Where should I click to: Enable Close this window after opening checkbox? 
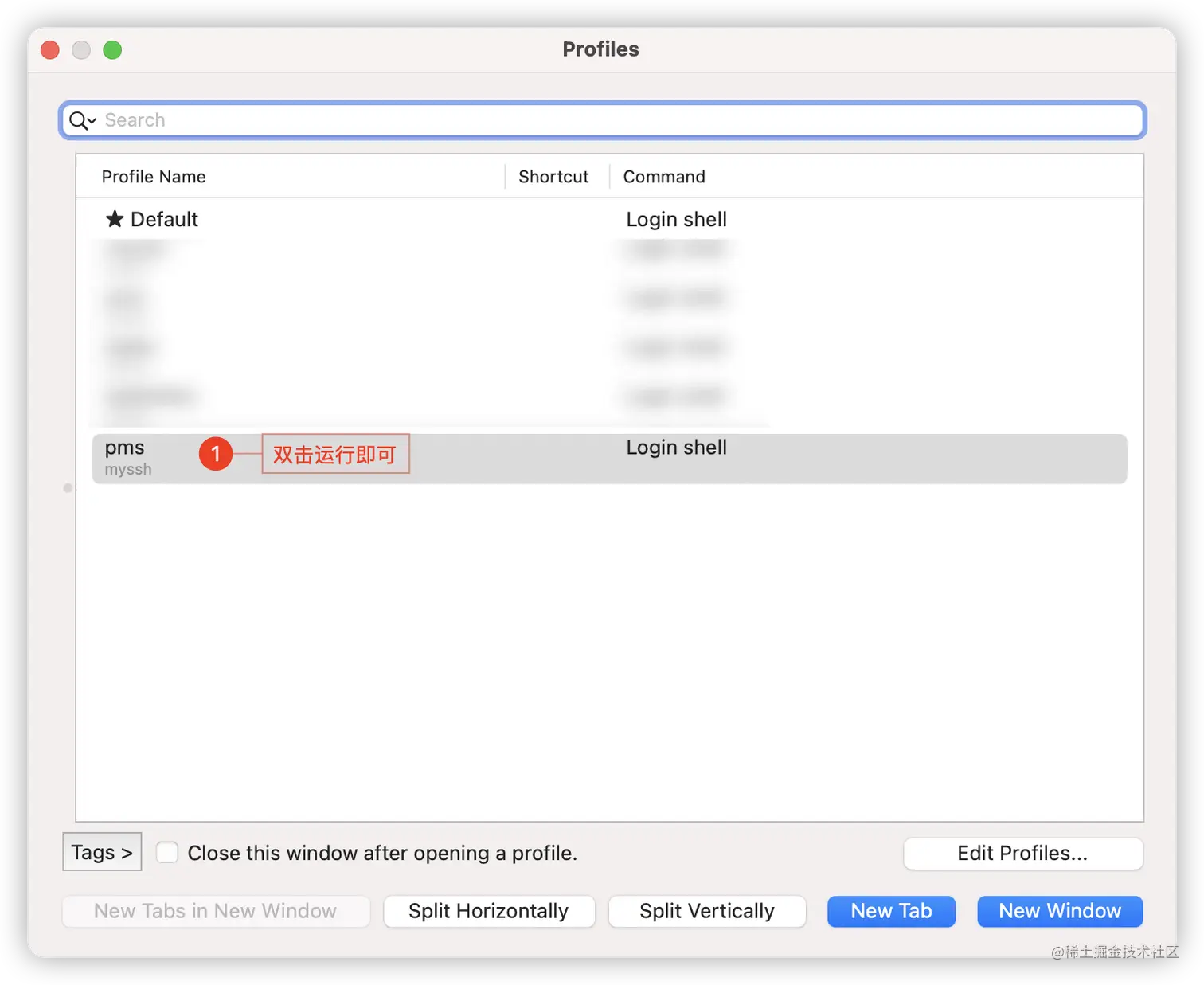[x=167, y=853]
